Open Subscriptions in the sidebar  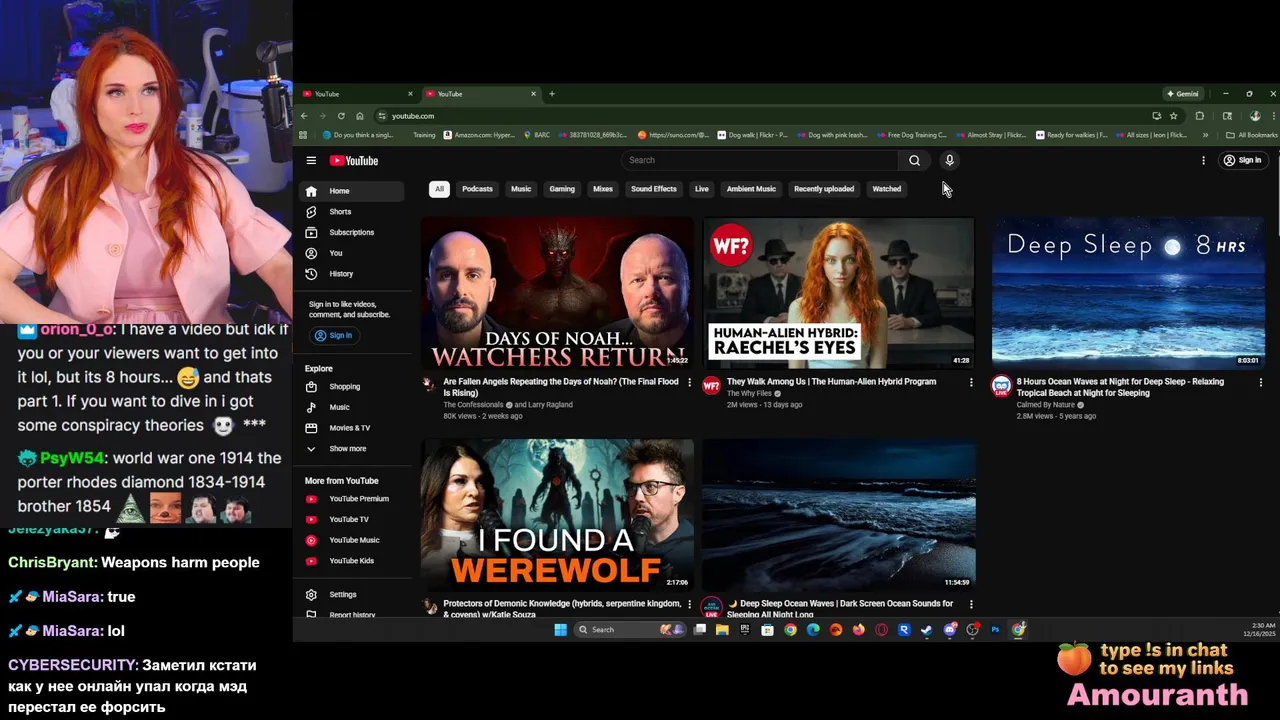coord(351,232)
